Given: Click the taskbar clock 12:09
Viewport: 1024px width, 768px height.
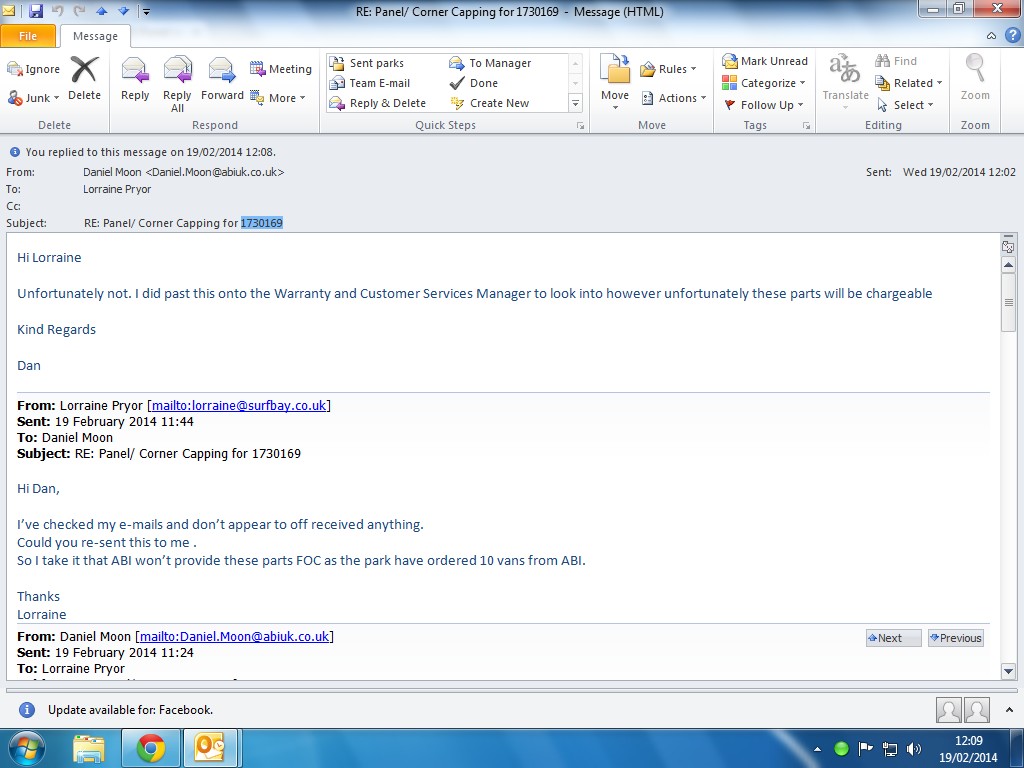Looking at the screenshot, I should (968, 741).
